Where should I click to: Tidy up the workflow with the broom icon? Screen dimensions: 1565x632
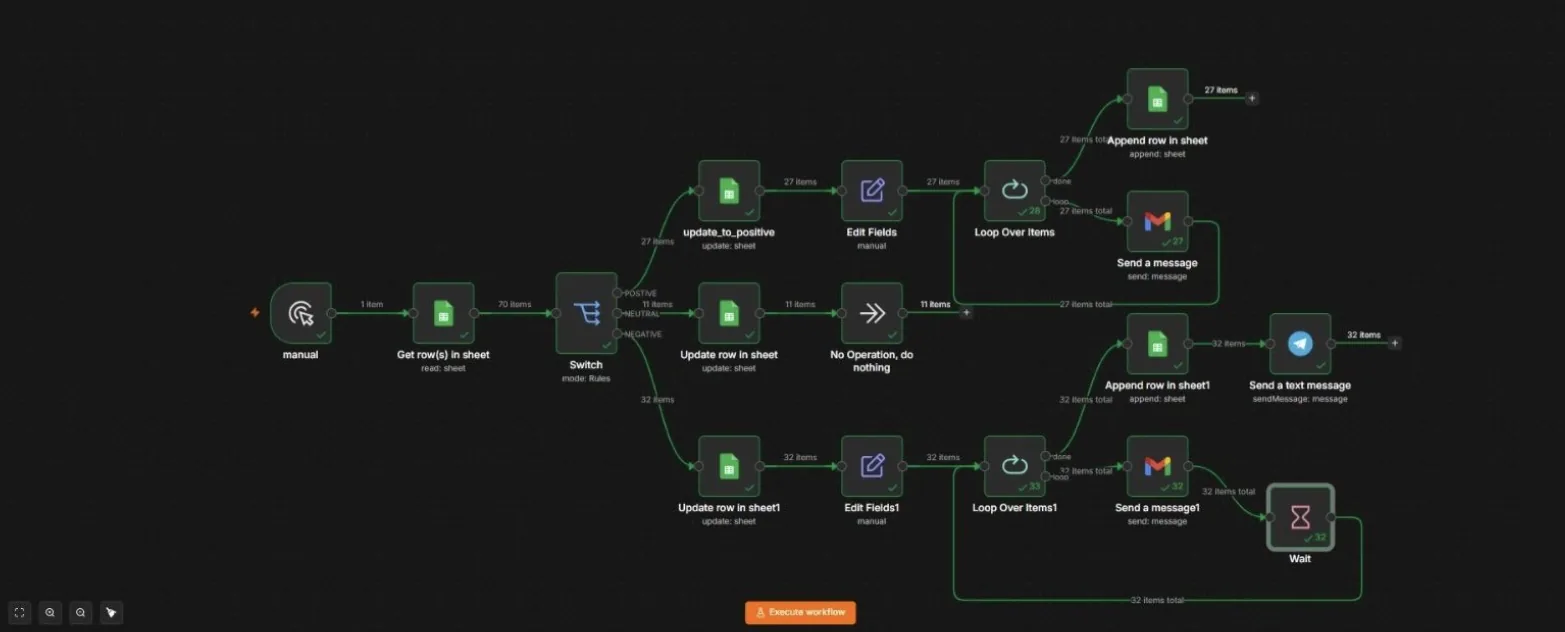[112, 613]
